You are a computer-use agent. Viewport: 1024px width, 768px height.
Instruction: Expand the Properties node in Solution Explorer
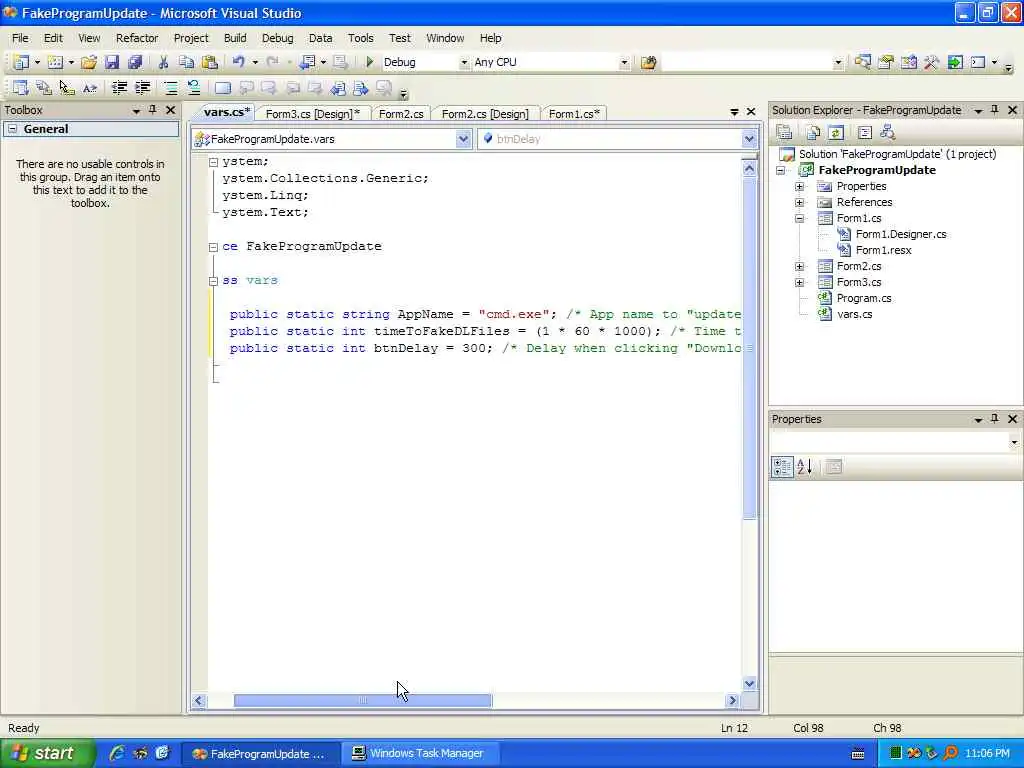point(799,186)
